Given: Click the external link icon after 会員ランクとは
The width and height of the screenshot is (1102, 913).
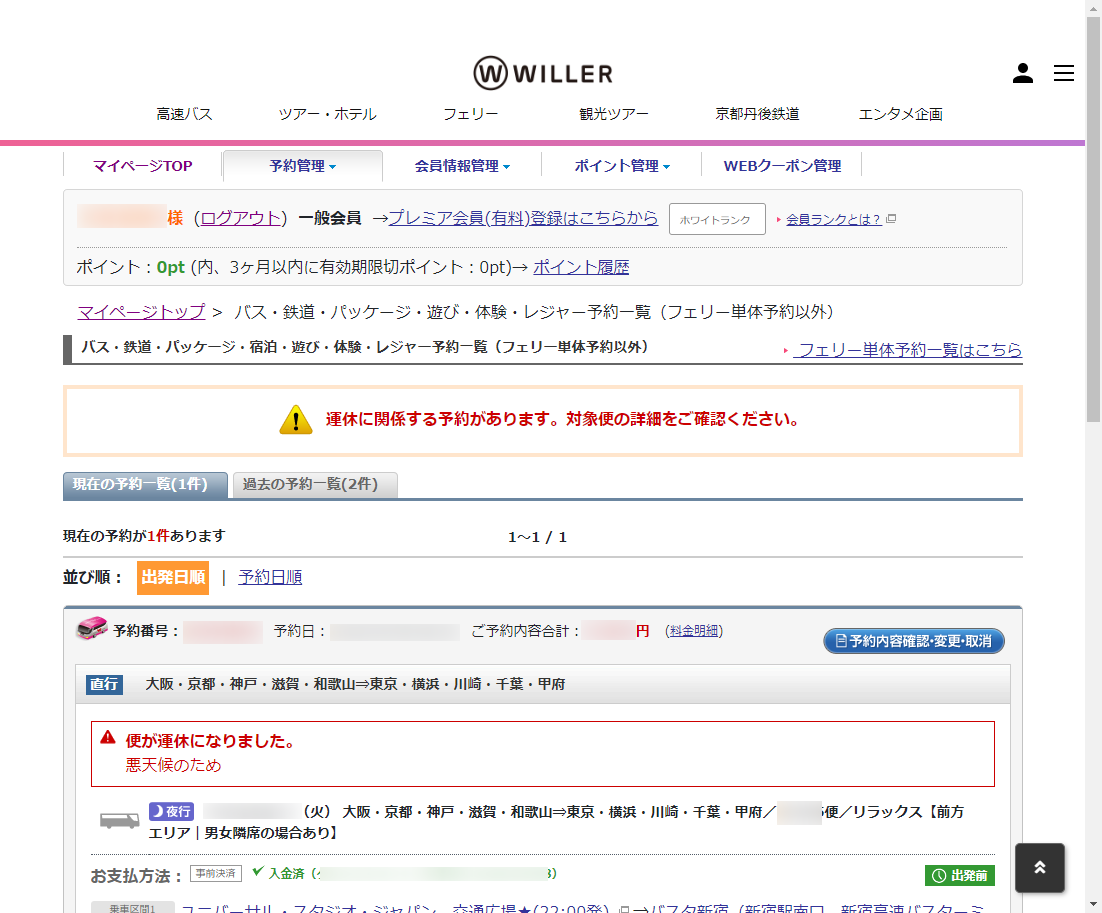Looking at the screenshot, I should coord(891,219).
